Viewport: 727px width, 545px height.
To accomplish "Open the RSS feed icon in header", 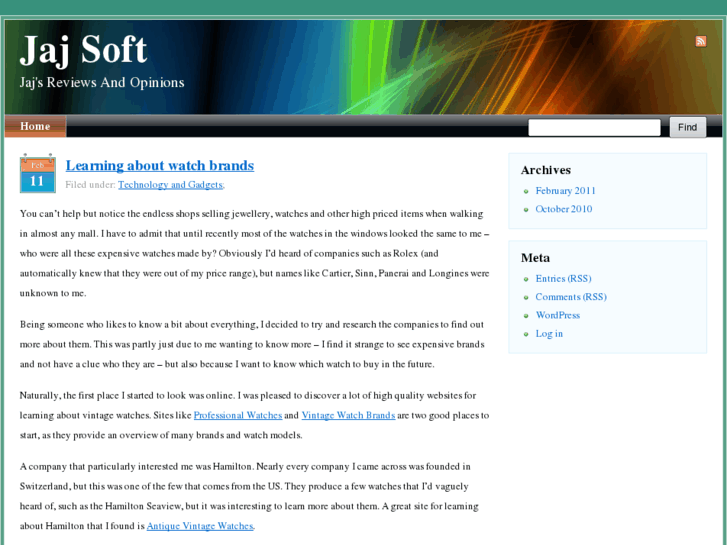I will pyautogui.click(x=701, y=41).
